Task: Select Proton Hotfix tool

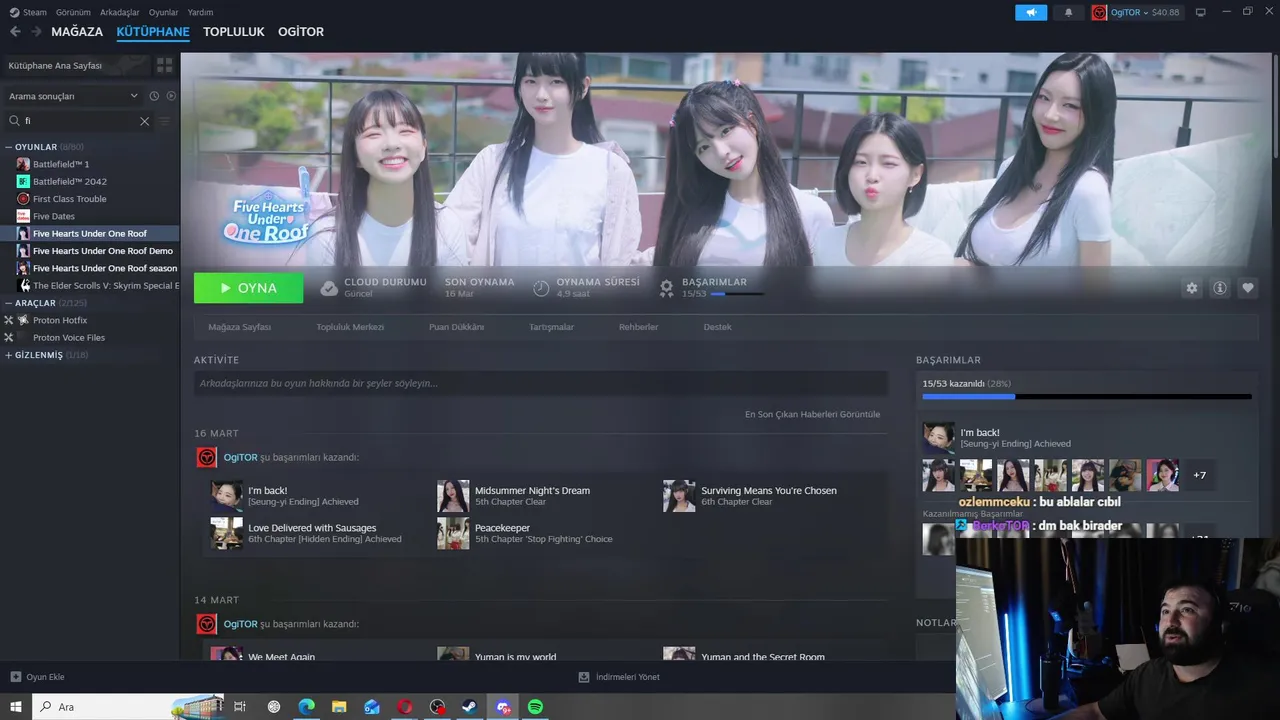Action: point(60,320)
